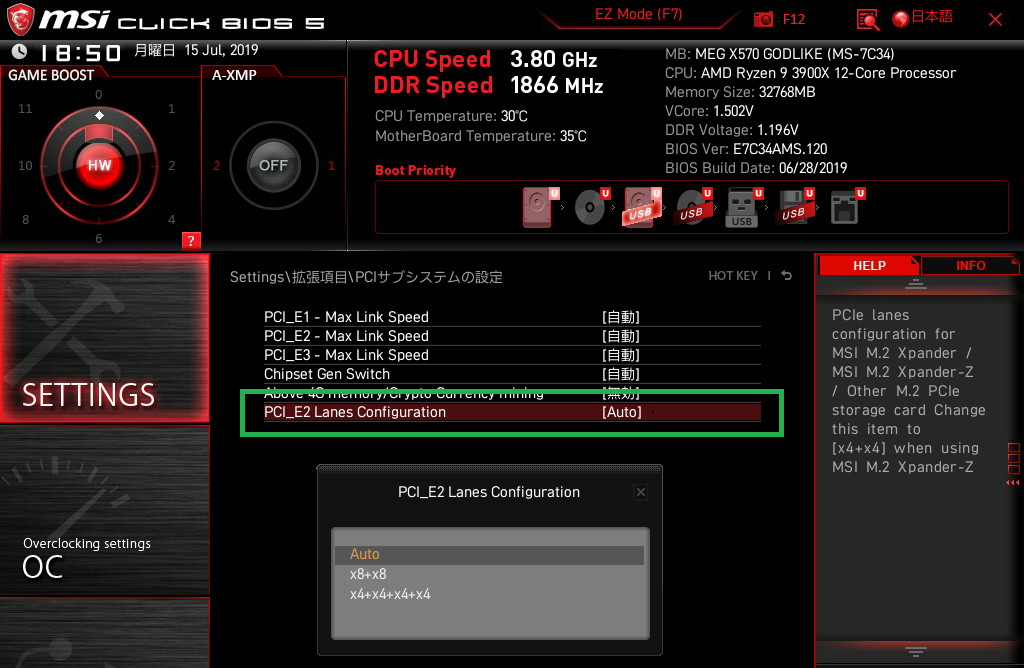The width and height of the screenshot is (1024, 668).
Task: Switch to EZ Mode (F7)
Action: (638, 14)
